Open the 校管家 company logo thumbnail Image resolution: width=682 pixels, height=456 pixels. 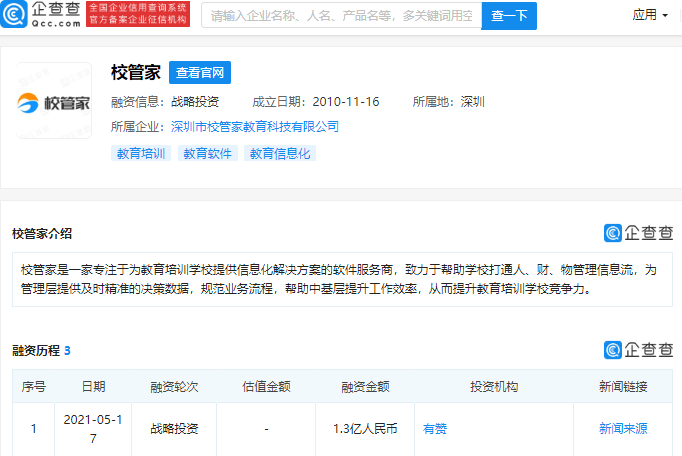pos(53,101)
